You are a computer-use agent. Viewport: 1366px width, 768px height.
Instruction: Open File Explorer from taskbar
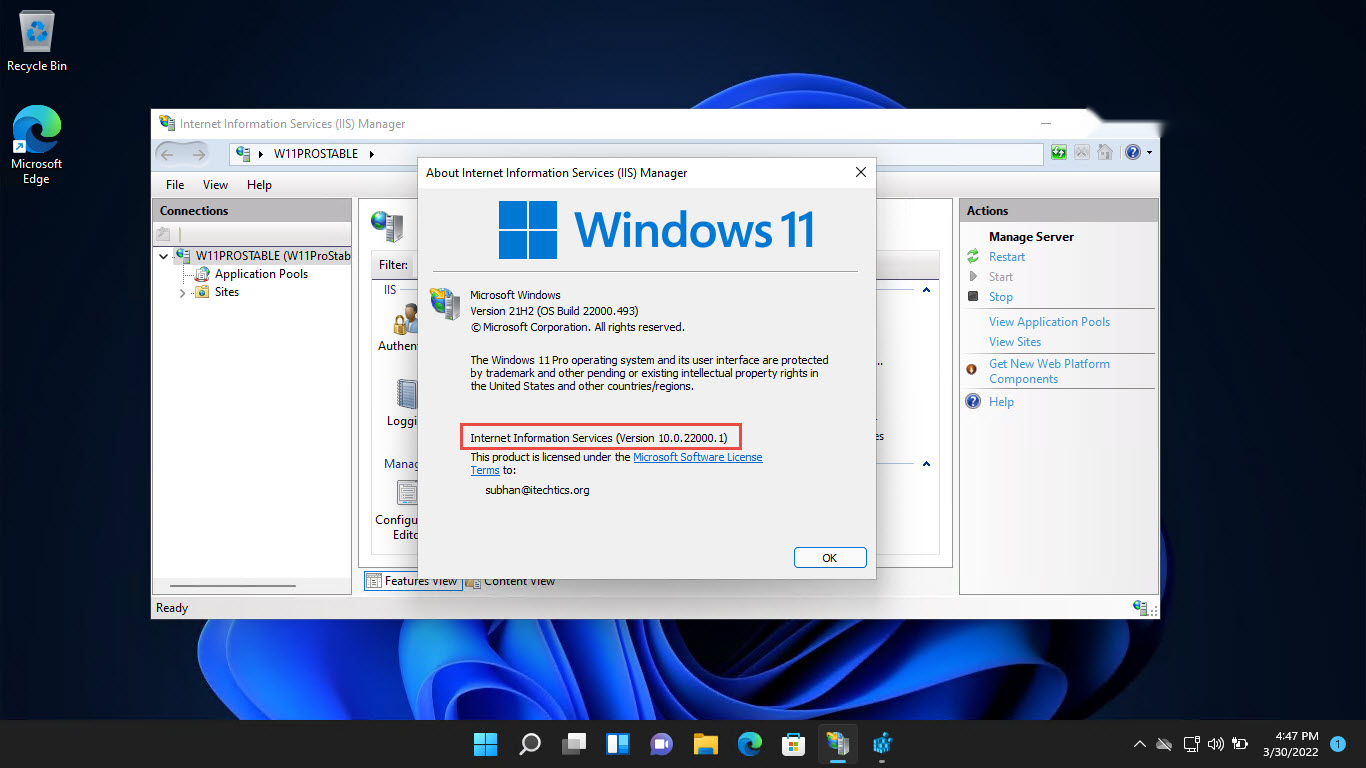click(x=705, y=744)
